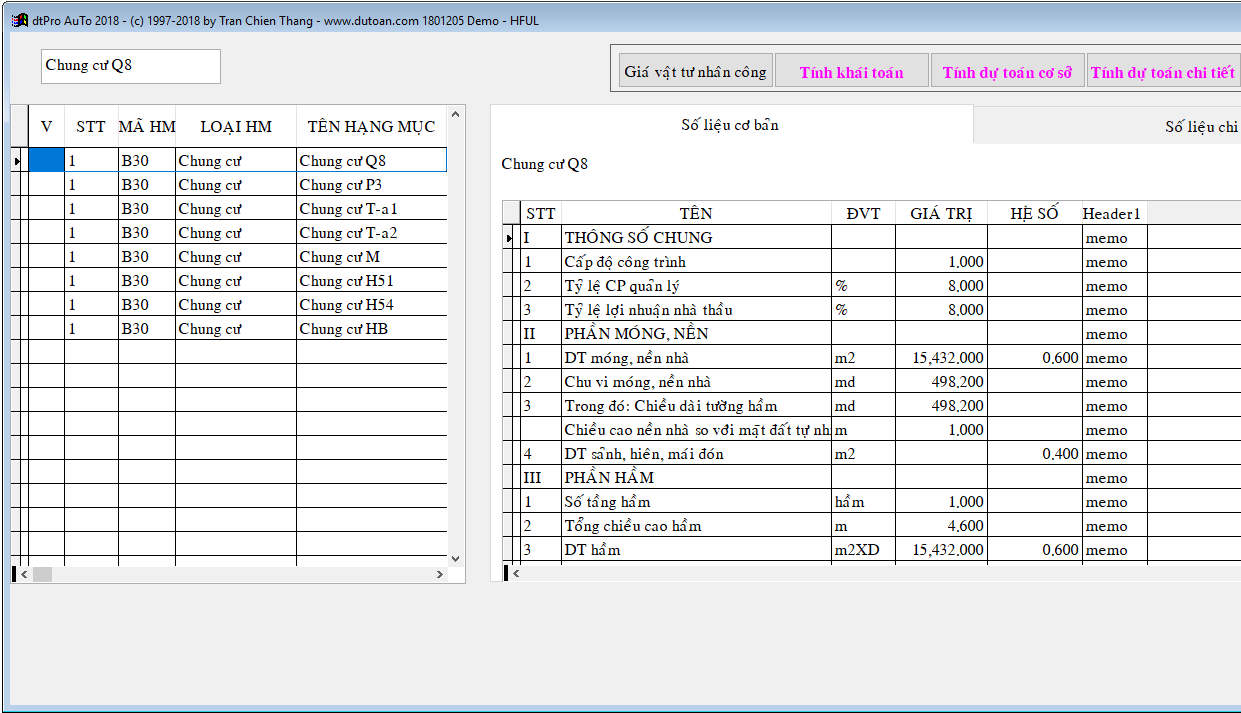This screenshot has height=713, width=1241.
Task: Switch to the Số liệu cơ bản tab
Action: click(730, 125)
